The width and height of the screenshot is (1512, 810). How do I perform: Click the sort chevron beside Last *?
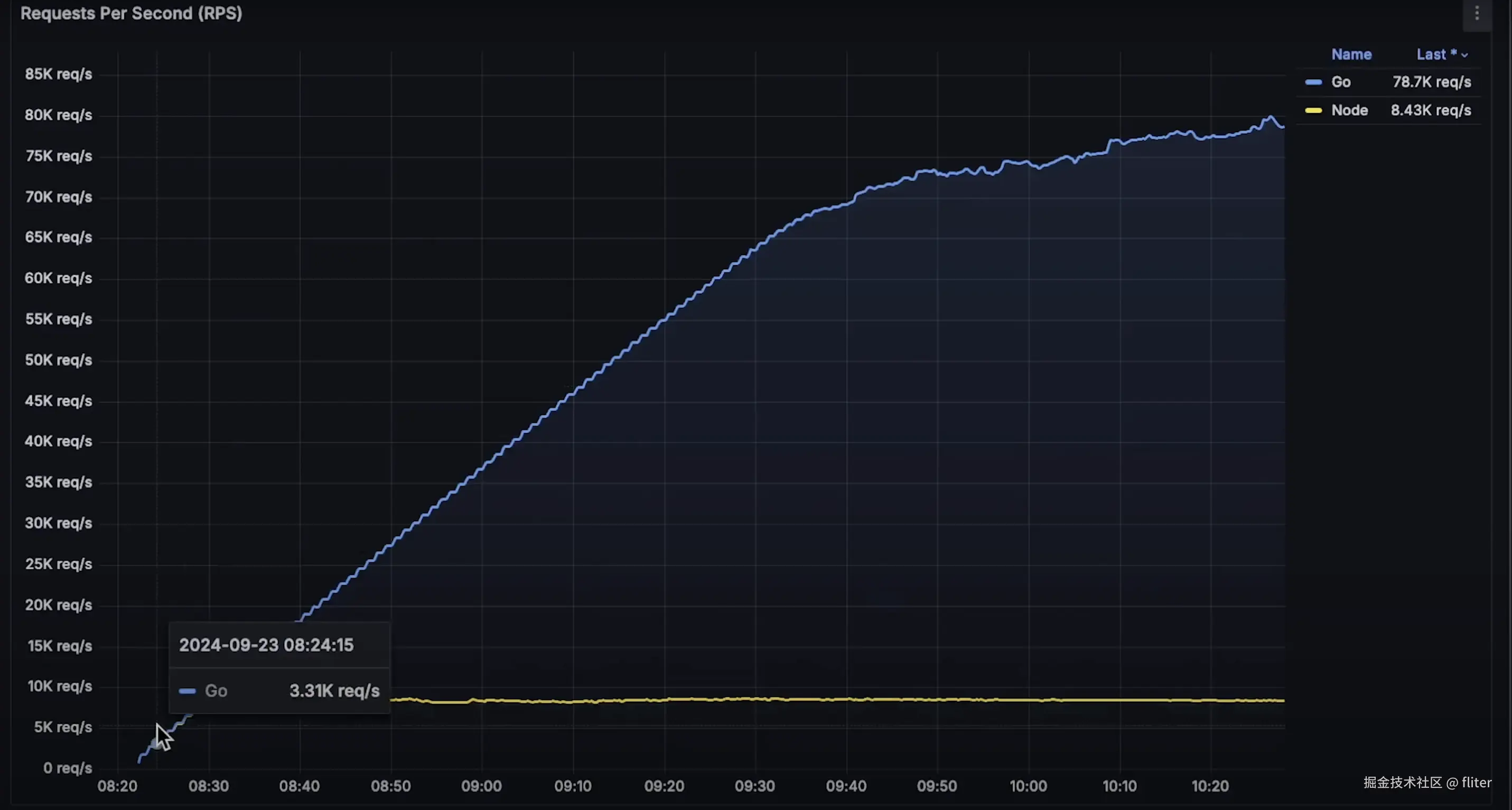[x=1464, y=55]
